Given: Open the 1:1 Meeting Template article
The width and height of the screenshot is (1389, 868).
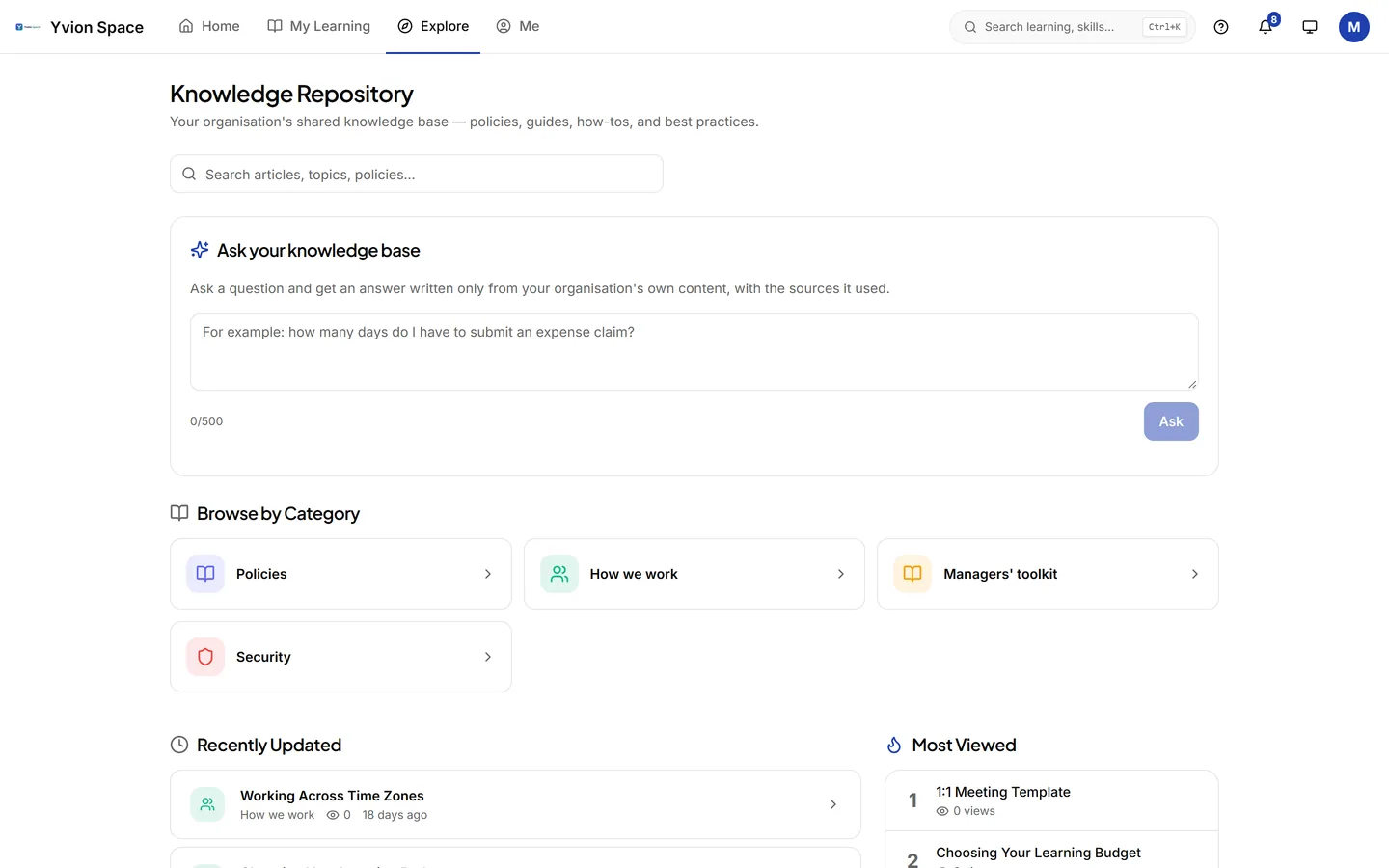Looking at the screenshot, I should [x=1003, y=792].
